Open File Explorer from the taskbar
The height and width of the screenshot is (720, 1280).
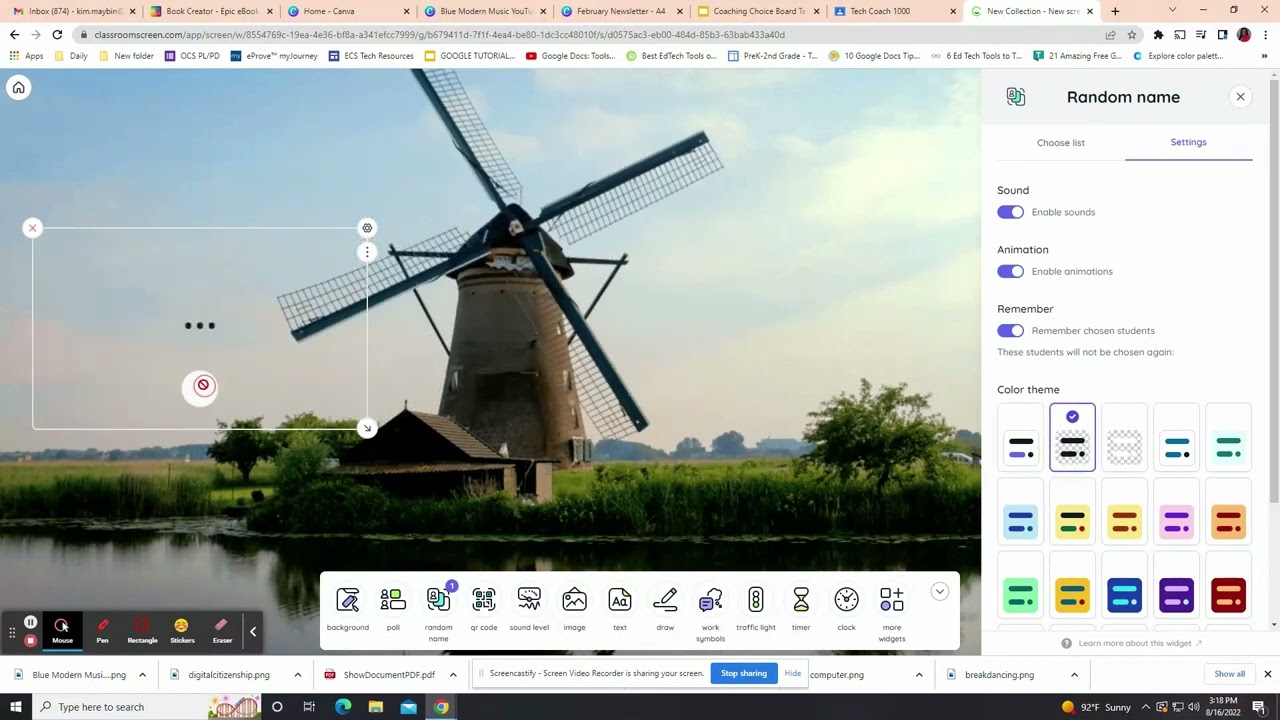(x=376, y=707)
